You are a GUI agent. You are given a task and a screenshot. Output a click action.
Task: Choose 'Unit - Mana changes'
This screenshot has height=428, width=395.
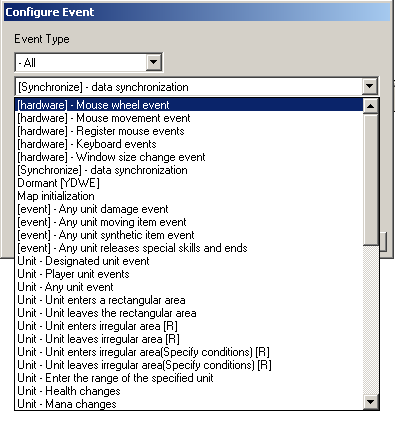189,403
